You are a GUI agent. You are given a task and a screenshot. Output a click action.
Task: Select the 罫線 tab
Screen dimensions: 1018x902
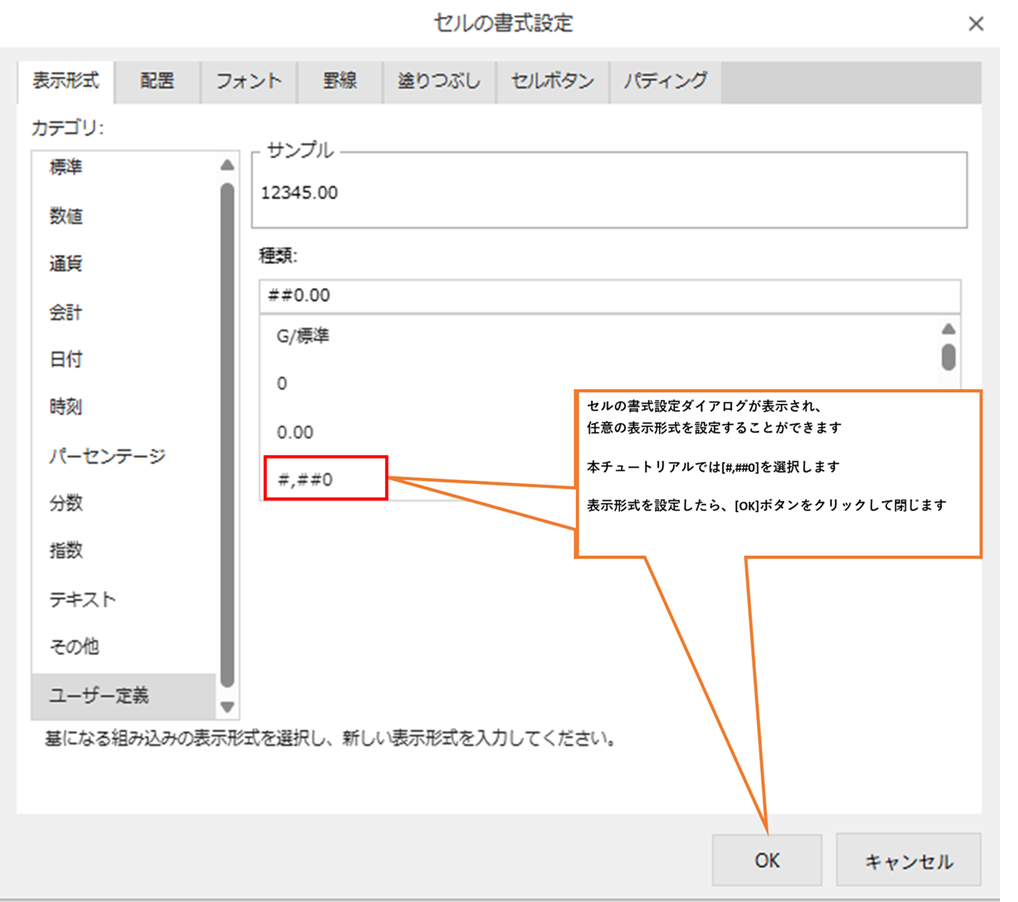[340, 82]
